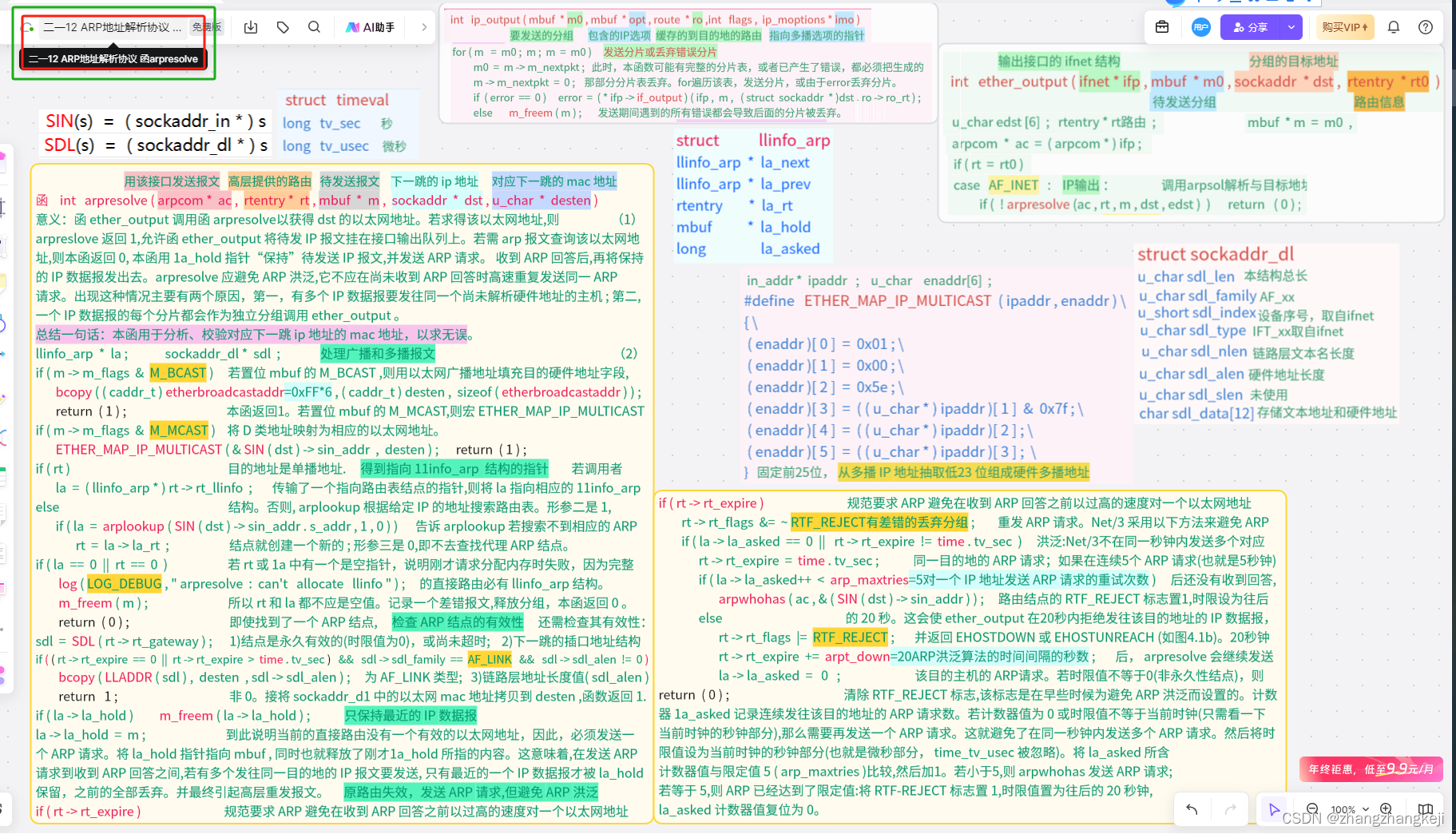Click the zoom in magnifier
The image size is (1456, 834).
[x=1387, y=809]
